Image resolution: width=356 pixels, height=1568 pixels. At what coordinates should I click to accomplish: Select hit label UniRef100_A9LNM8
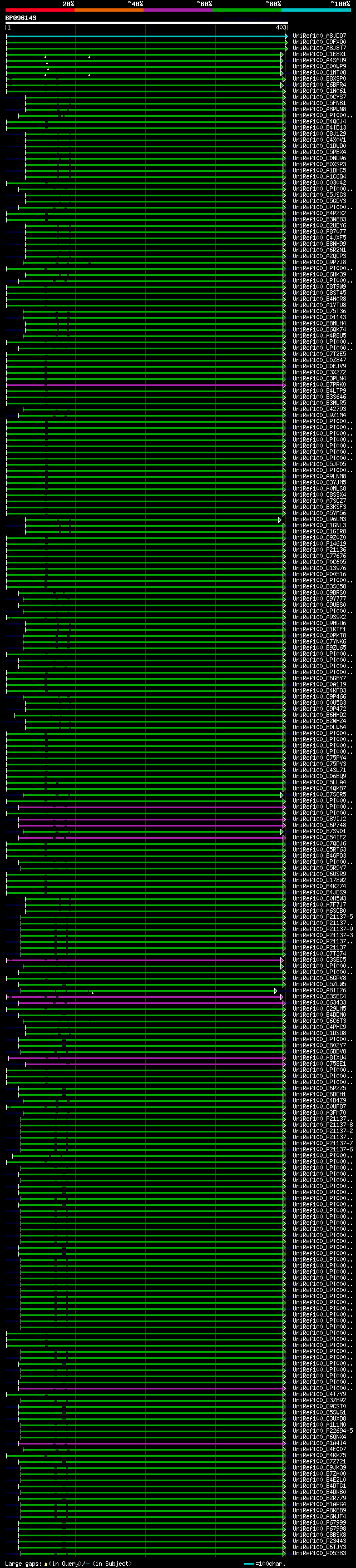pos(319,477)
